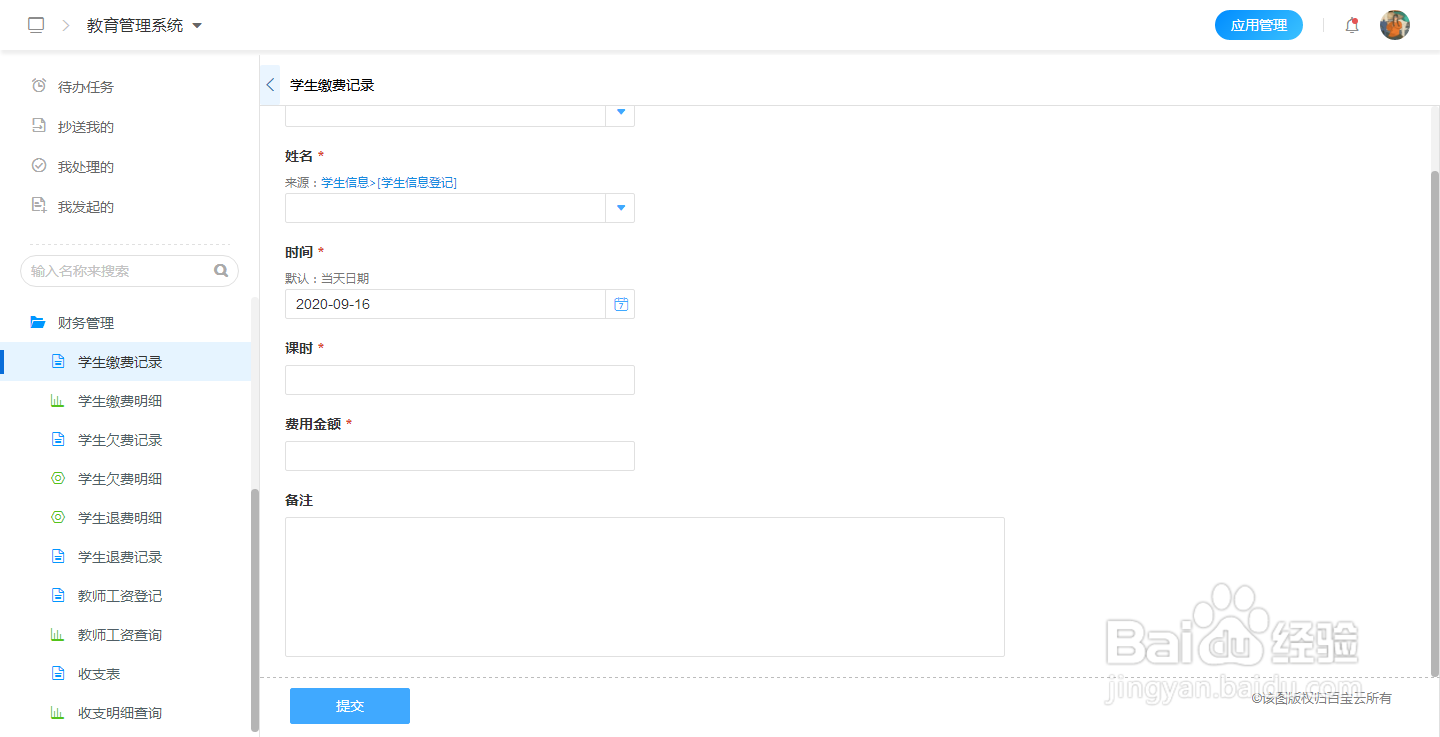Click the notification bell icon
The width and height of the screenshot is (1440, 737).
pyautogui.click(x=1352, y=26)
